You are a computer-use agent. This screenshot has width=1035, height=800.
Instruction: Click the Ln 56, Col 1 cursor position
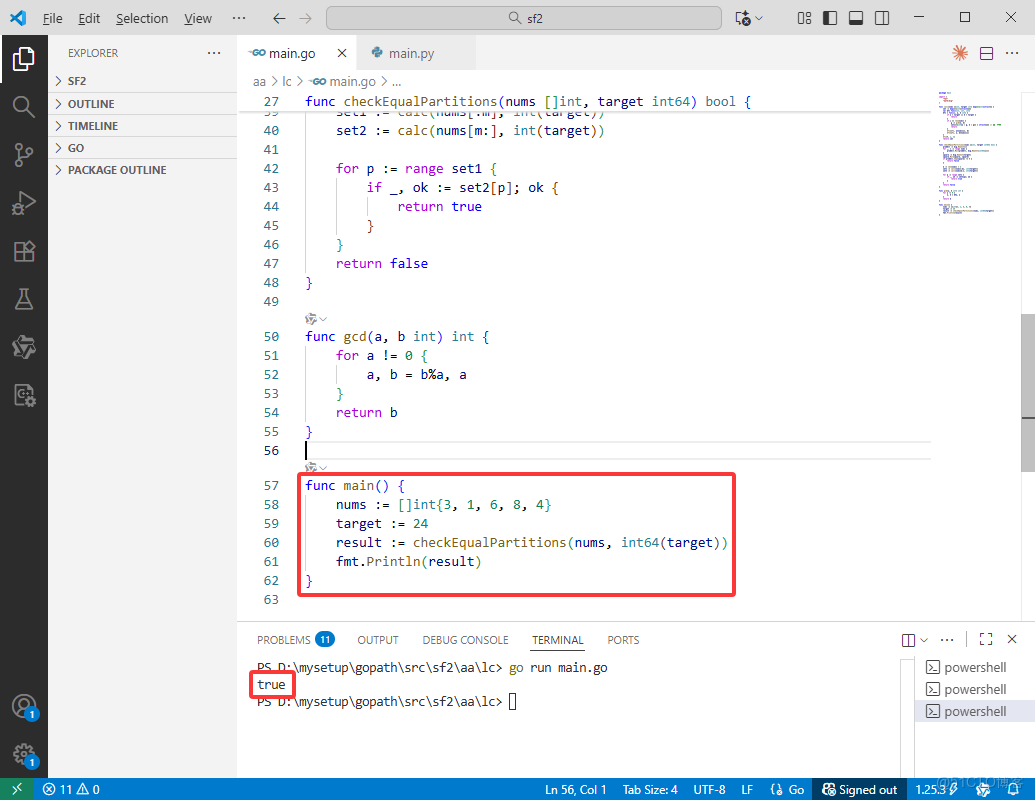[x=575, y=789]
